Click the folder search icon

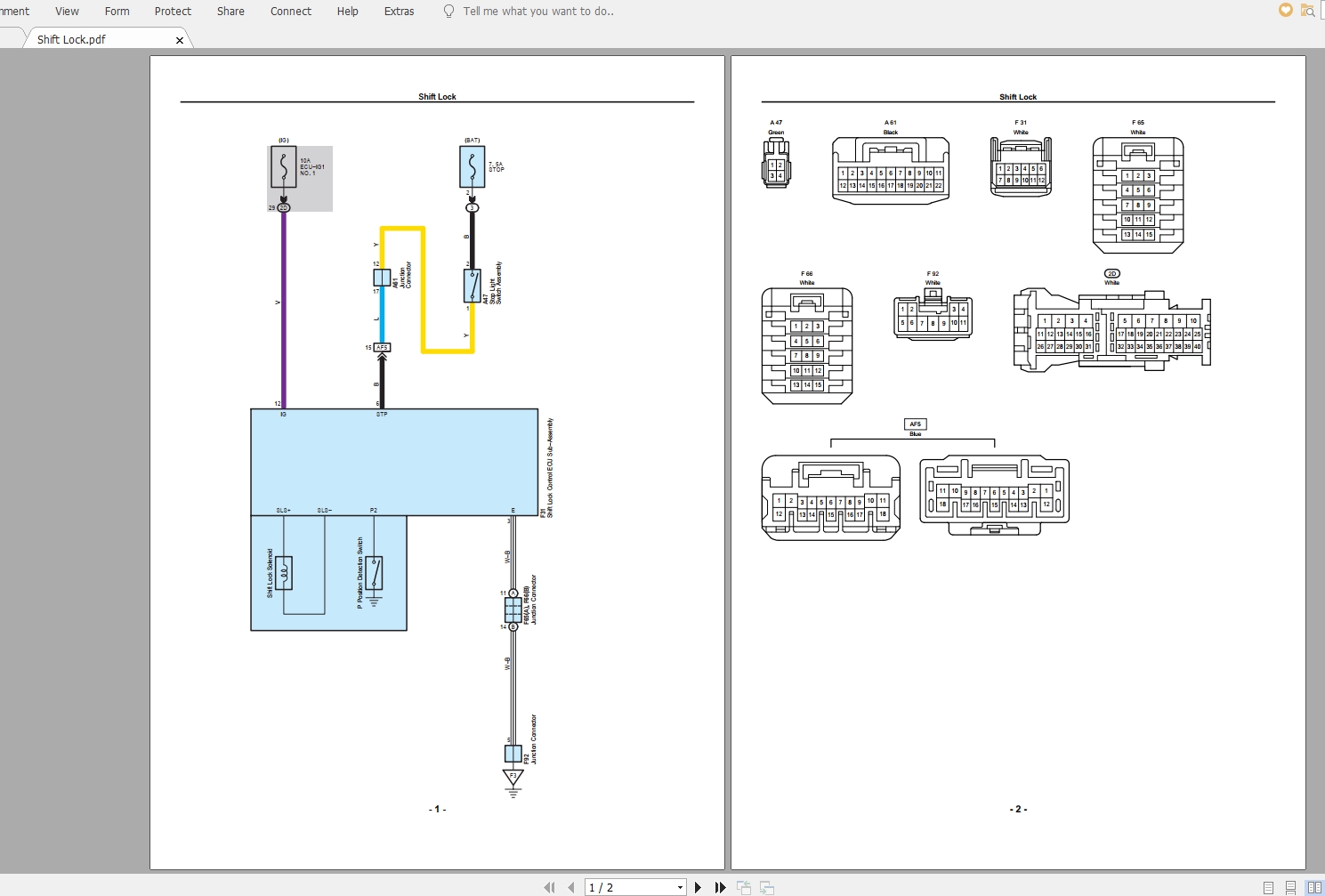click(x=1307, y=11)
